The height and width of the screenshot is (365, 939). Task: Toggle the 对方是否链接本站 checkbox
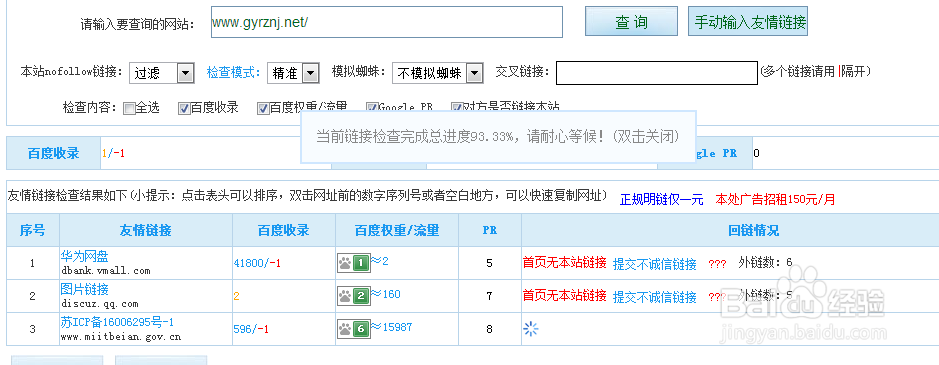coord(456,108)
